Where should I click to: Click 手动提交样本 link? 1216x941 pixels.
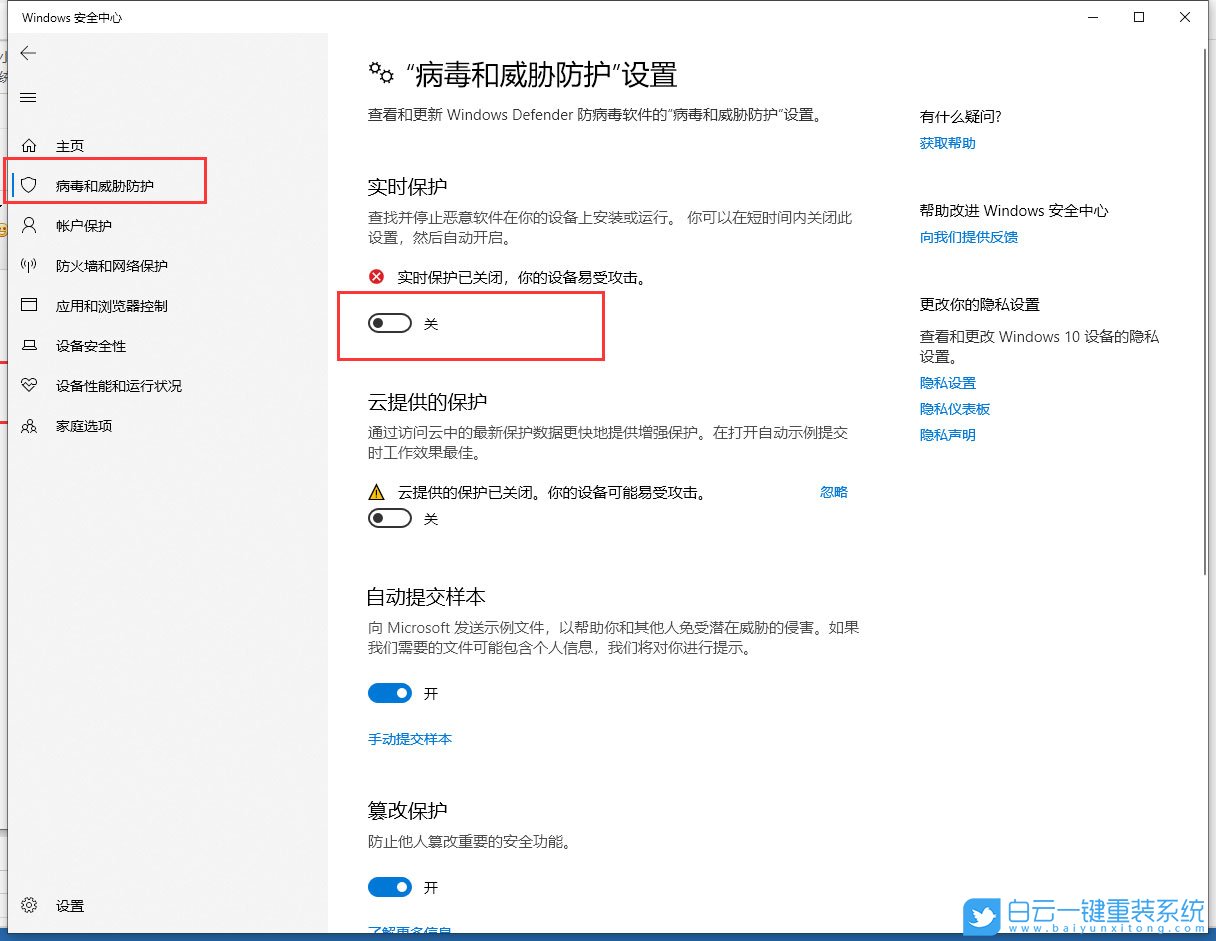411,739
